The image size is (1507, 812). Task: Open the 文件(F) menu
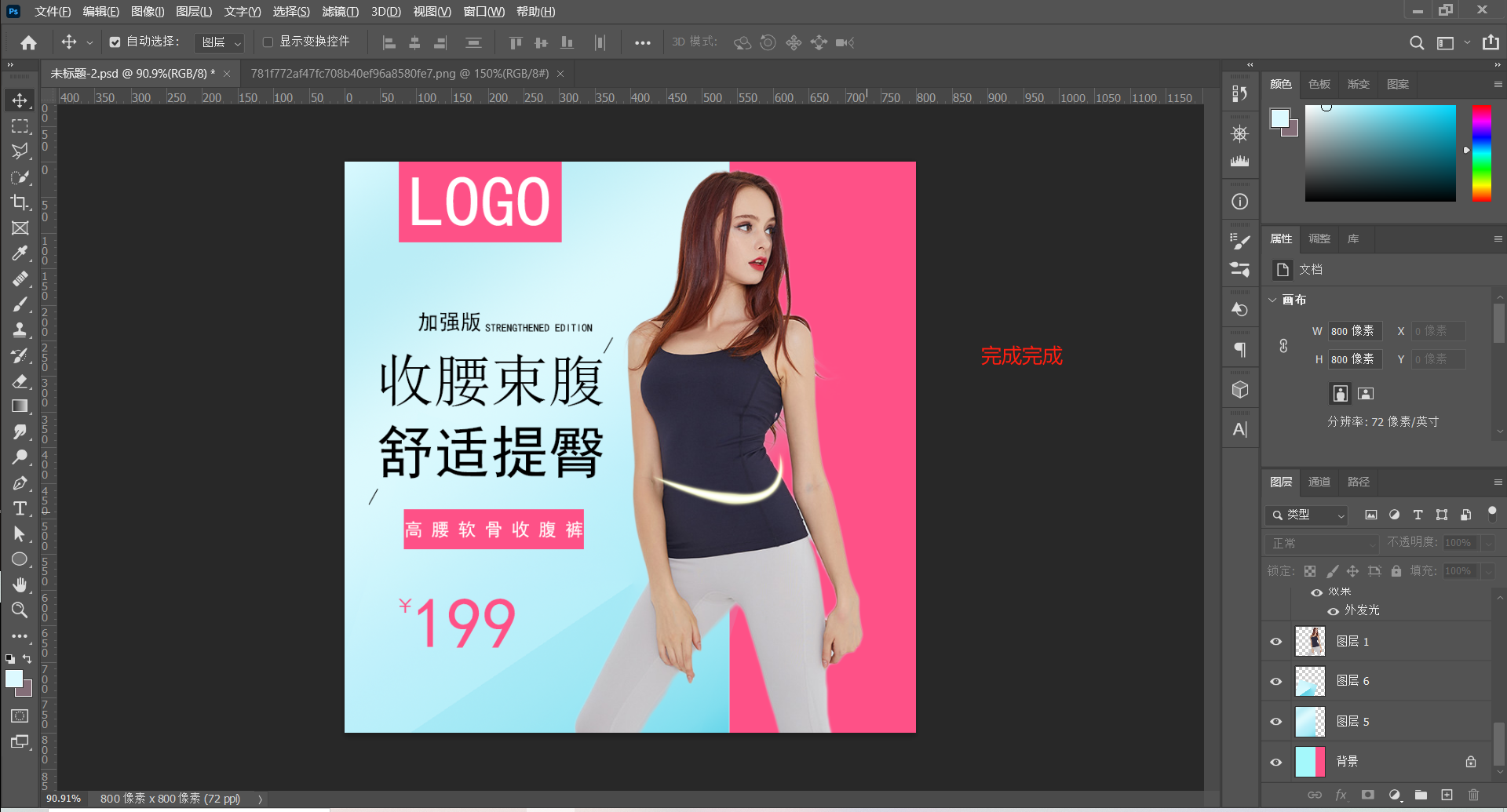tap(52, 11)
